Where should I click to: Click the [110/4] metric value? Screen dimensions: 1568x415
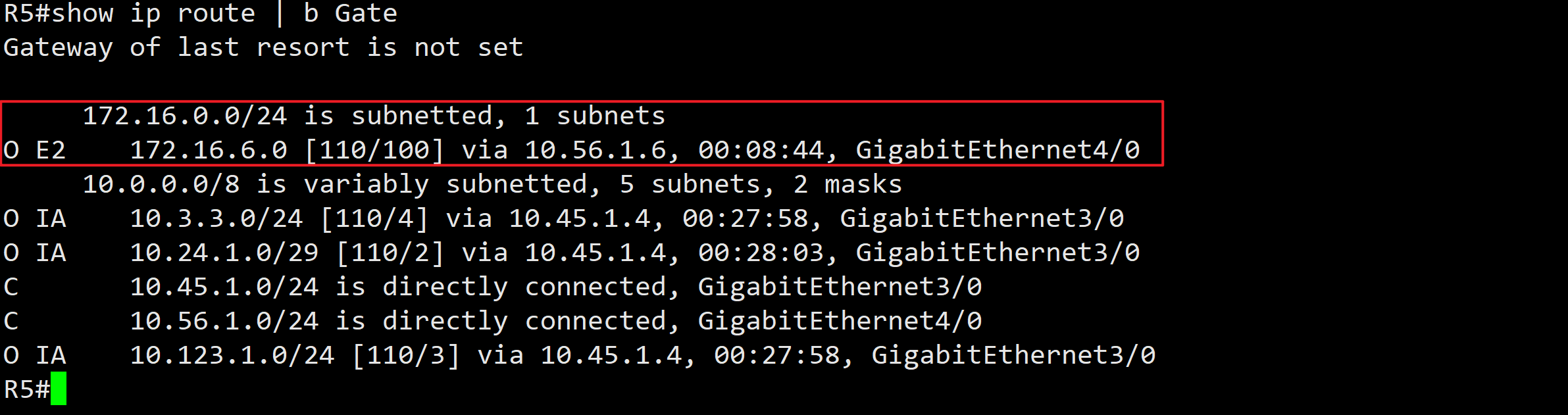click(x=374, y=219)
